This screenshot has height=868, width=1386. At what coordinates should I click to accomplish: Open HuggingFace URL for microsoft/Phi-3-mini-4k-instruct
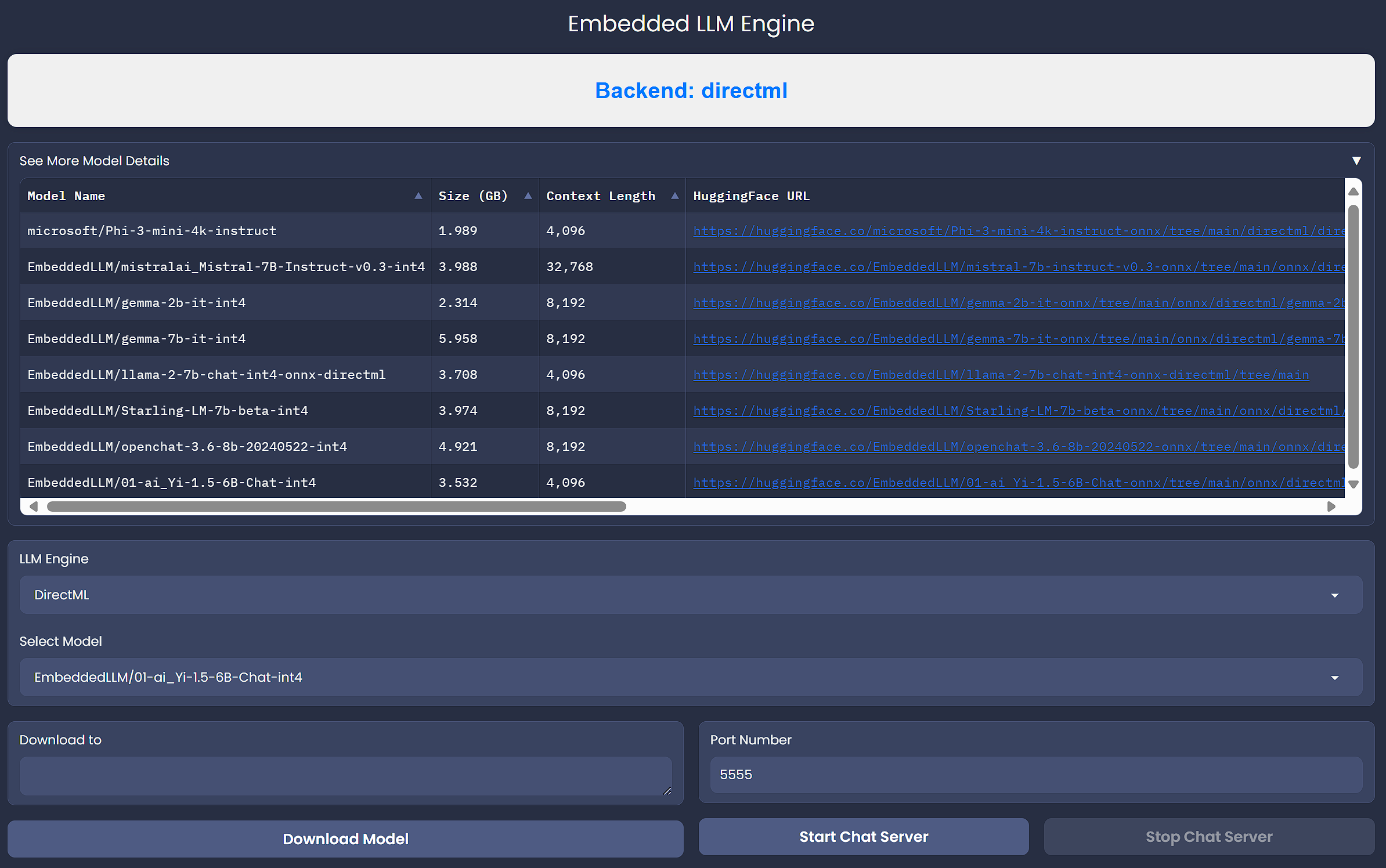click(x=1019, y=230)
